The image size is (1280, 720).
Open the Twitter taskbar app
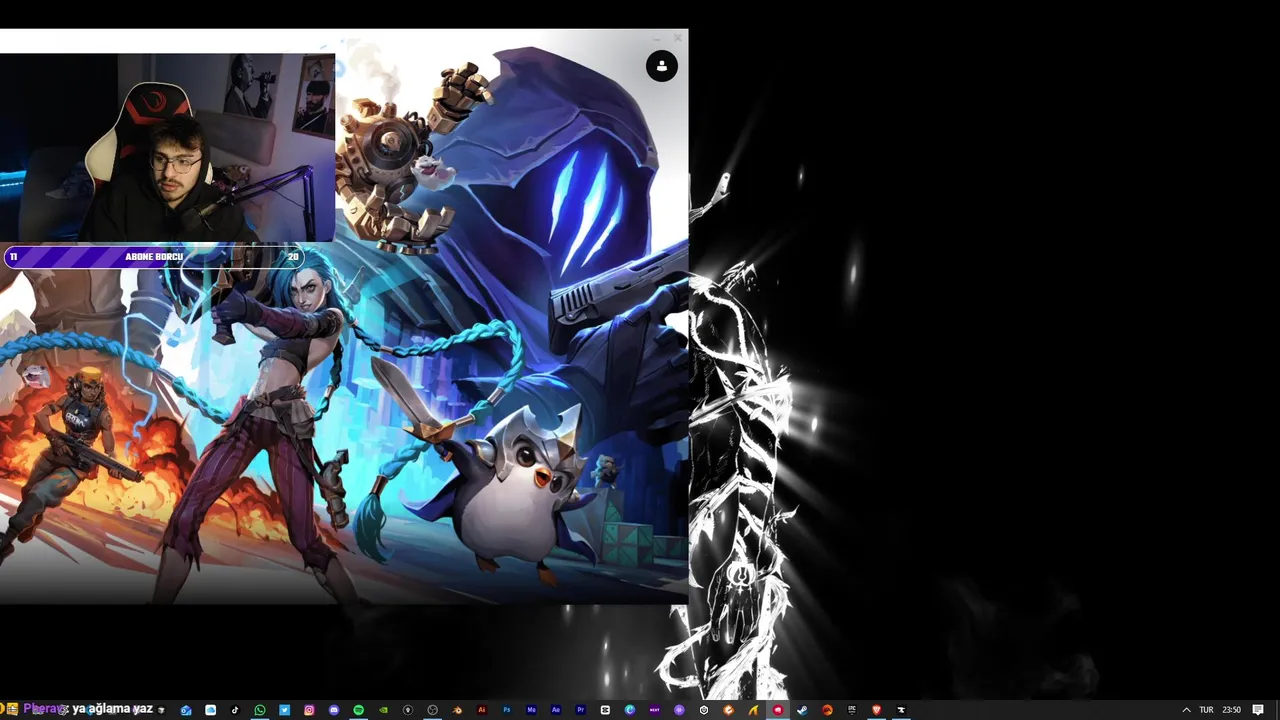[x=284, y=710]
